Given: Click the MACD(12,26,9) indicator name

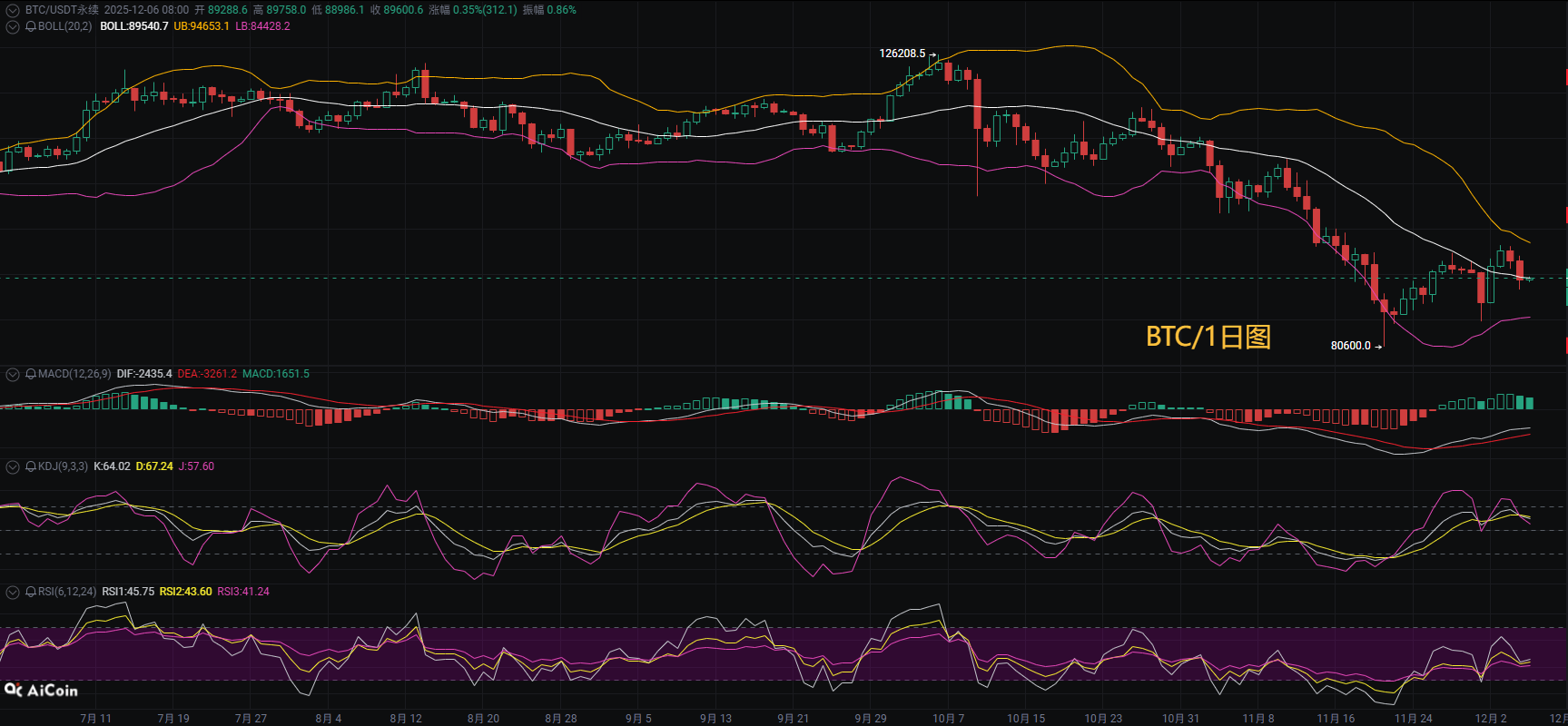Looking at the screenshot, I should point(74,374).
